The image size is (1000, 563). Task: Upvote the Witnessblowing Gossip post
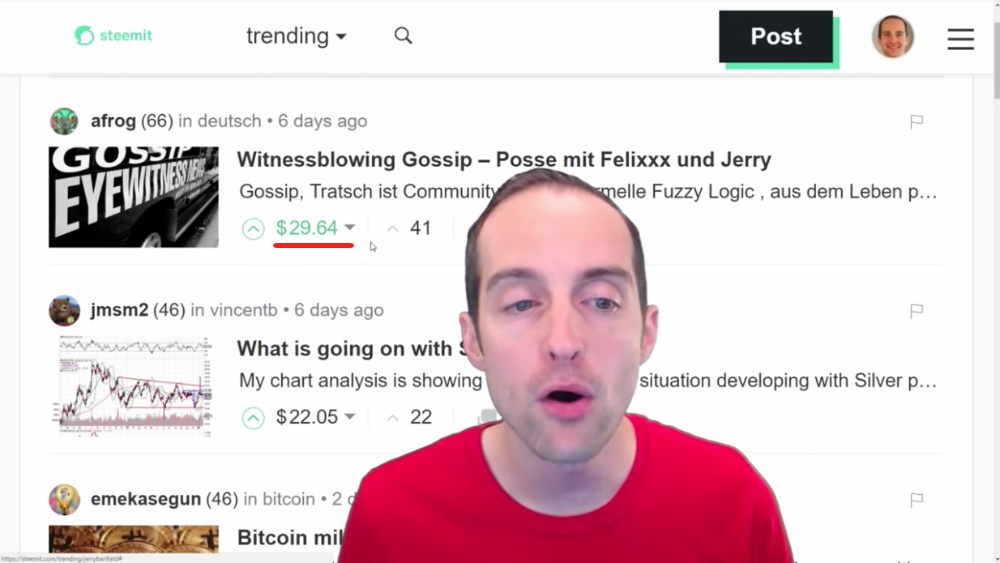click(x=253, y=228)
